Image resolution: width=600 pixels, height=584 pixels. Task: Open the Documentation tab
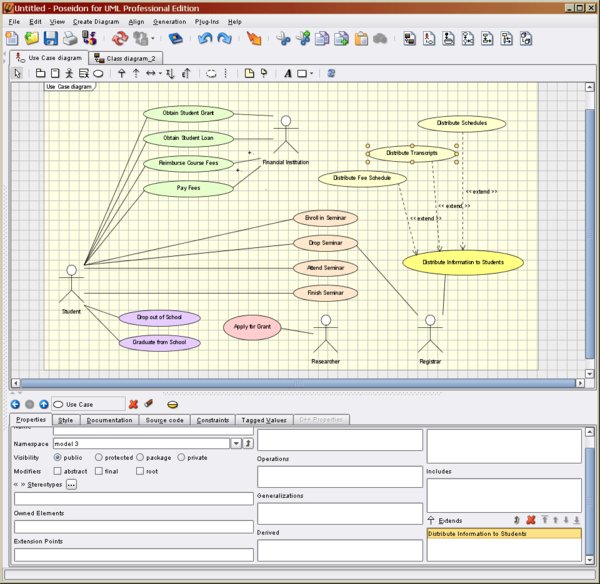109,420
